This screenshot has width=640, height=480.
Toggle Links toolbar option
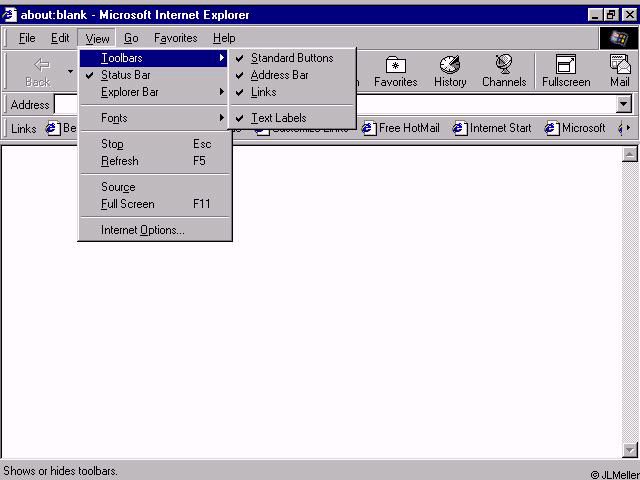(292, 92)
